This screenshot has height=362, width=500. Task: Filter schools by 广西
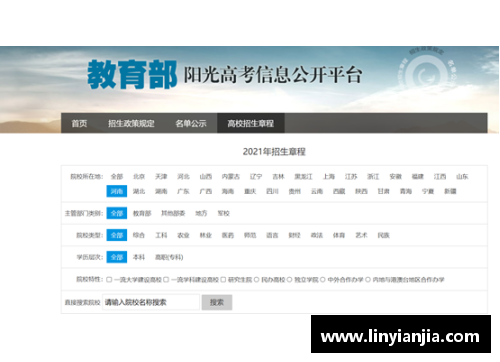coord(206,191)
